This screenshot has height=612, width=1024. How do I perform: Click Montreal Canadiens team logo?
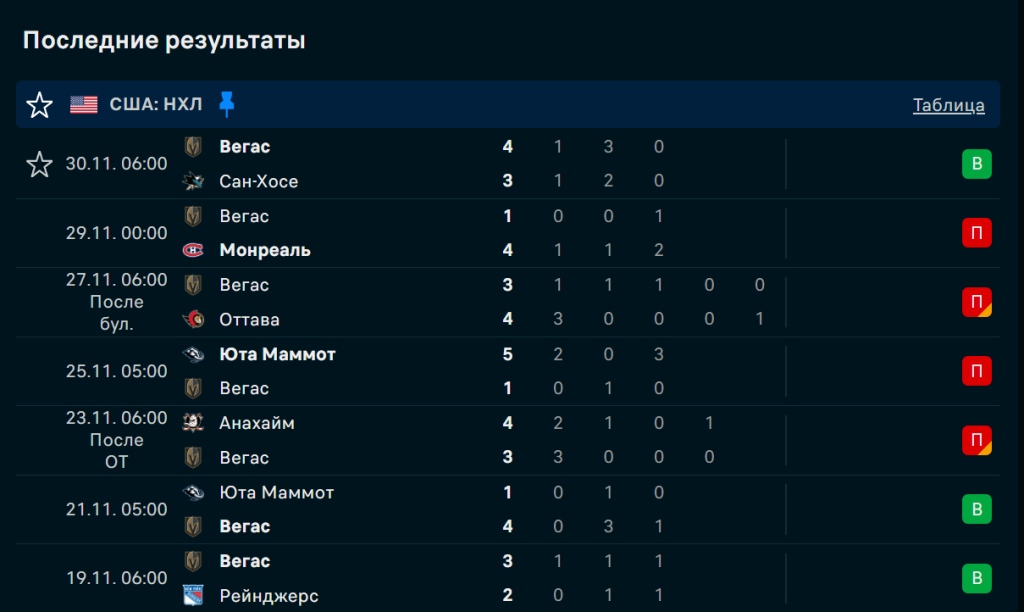point(193,250)
